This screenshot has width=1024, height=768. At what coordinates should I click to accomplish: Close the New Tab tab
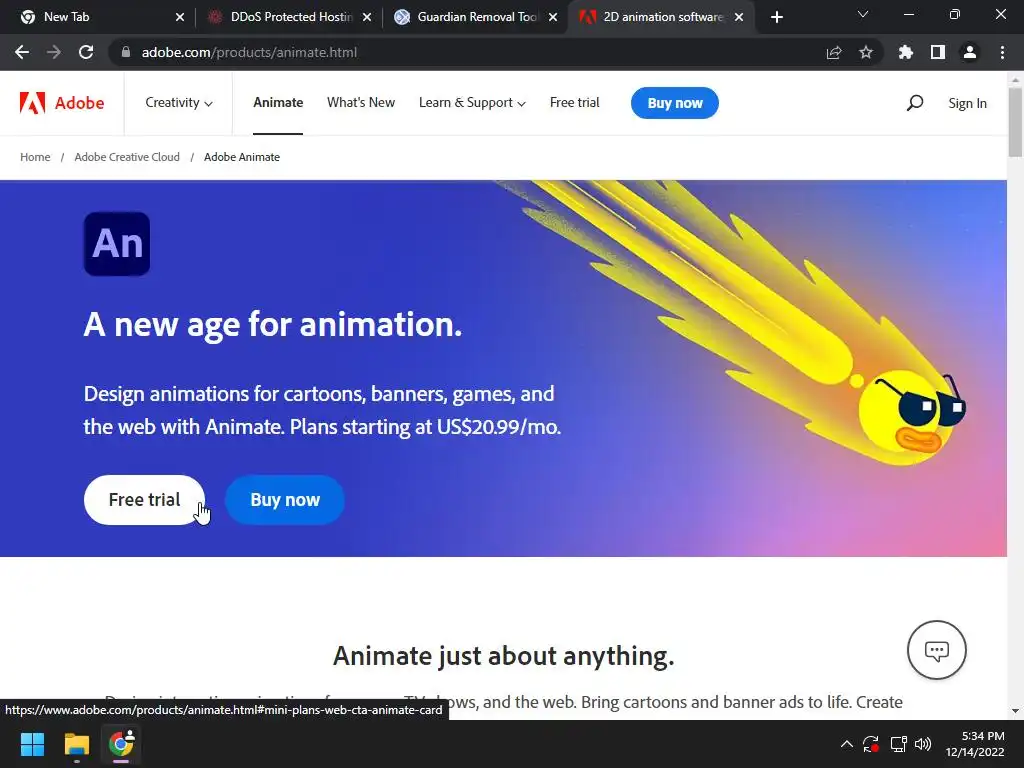pyautogui.click(x=180, y=17)
